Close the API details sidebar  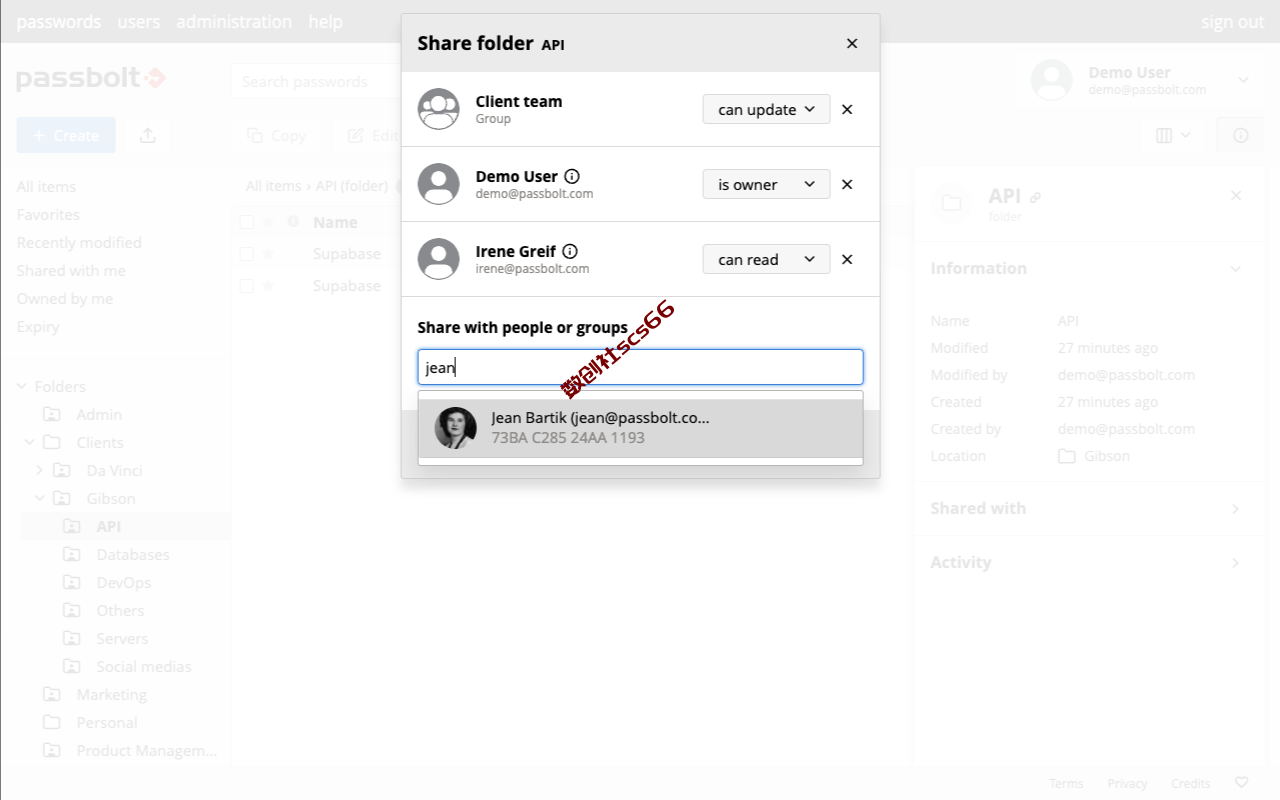[x=1236, y=195]
